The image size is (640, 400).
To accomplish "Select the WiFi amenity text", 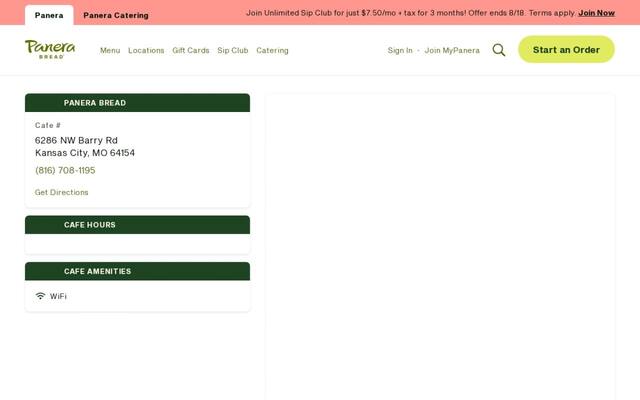I will click(x=58, y=296).
